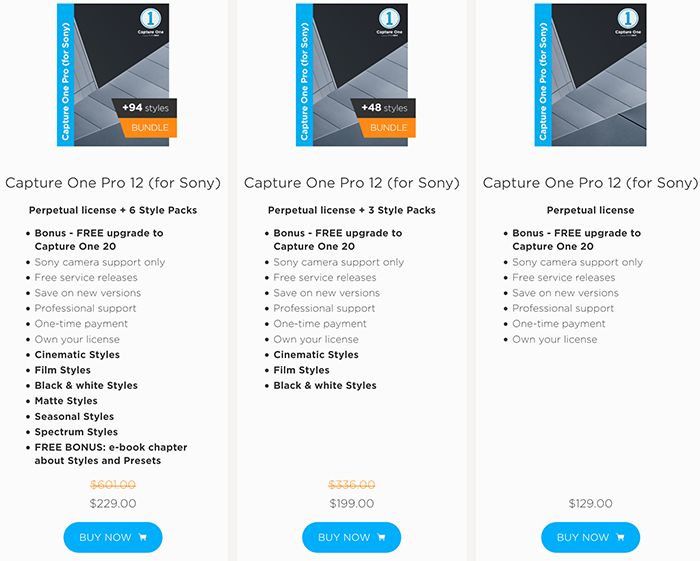Click the orange BUNDLE badge on the +94 styles box

pos(149,128)
